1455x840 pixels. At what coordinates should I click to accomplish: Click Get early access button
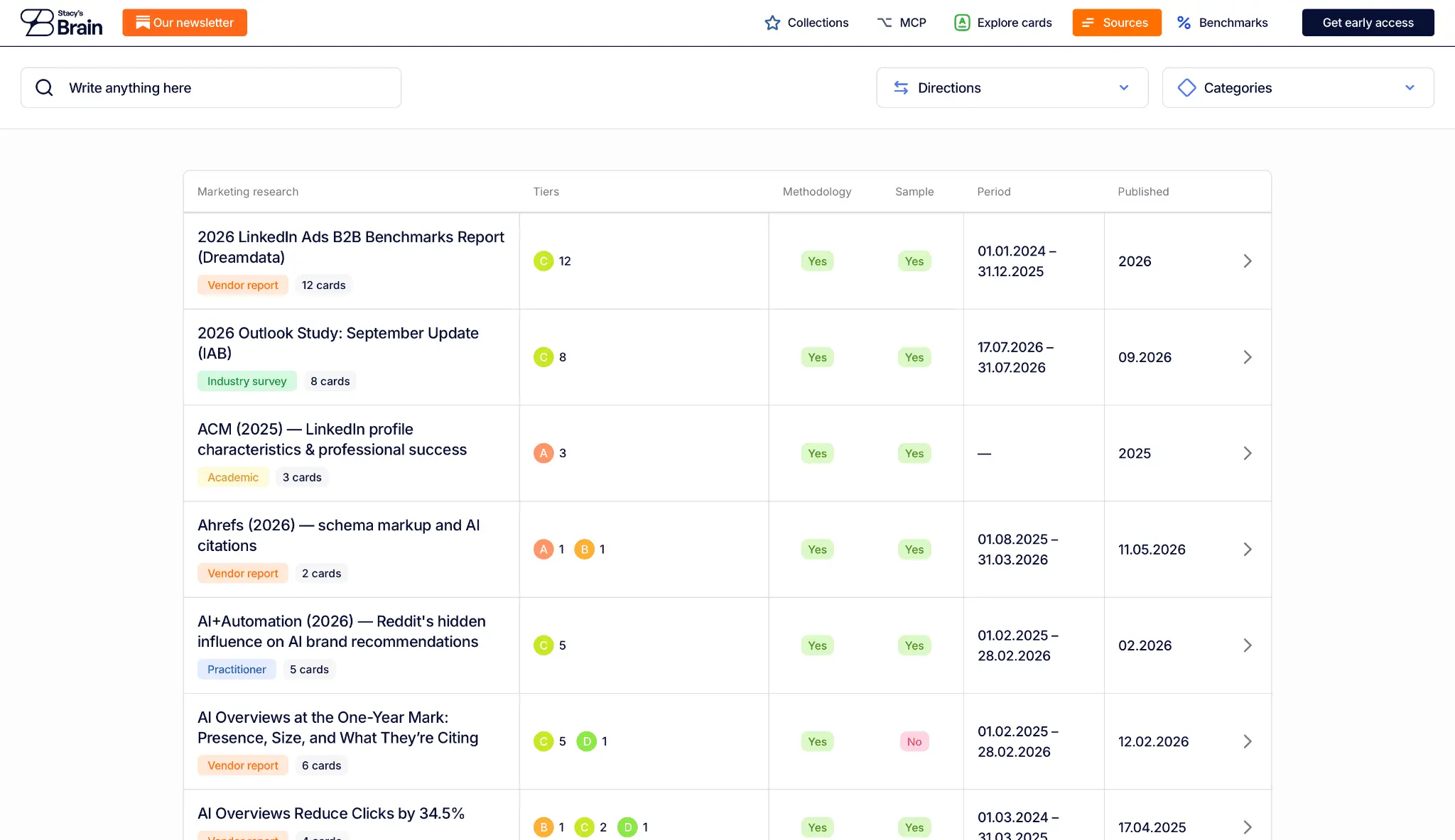coord(1368,23)
